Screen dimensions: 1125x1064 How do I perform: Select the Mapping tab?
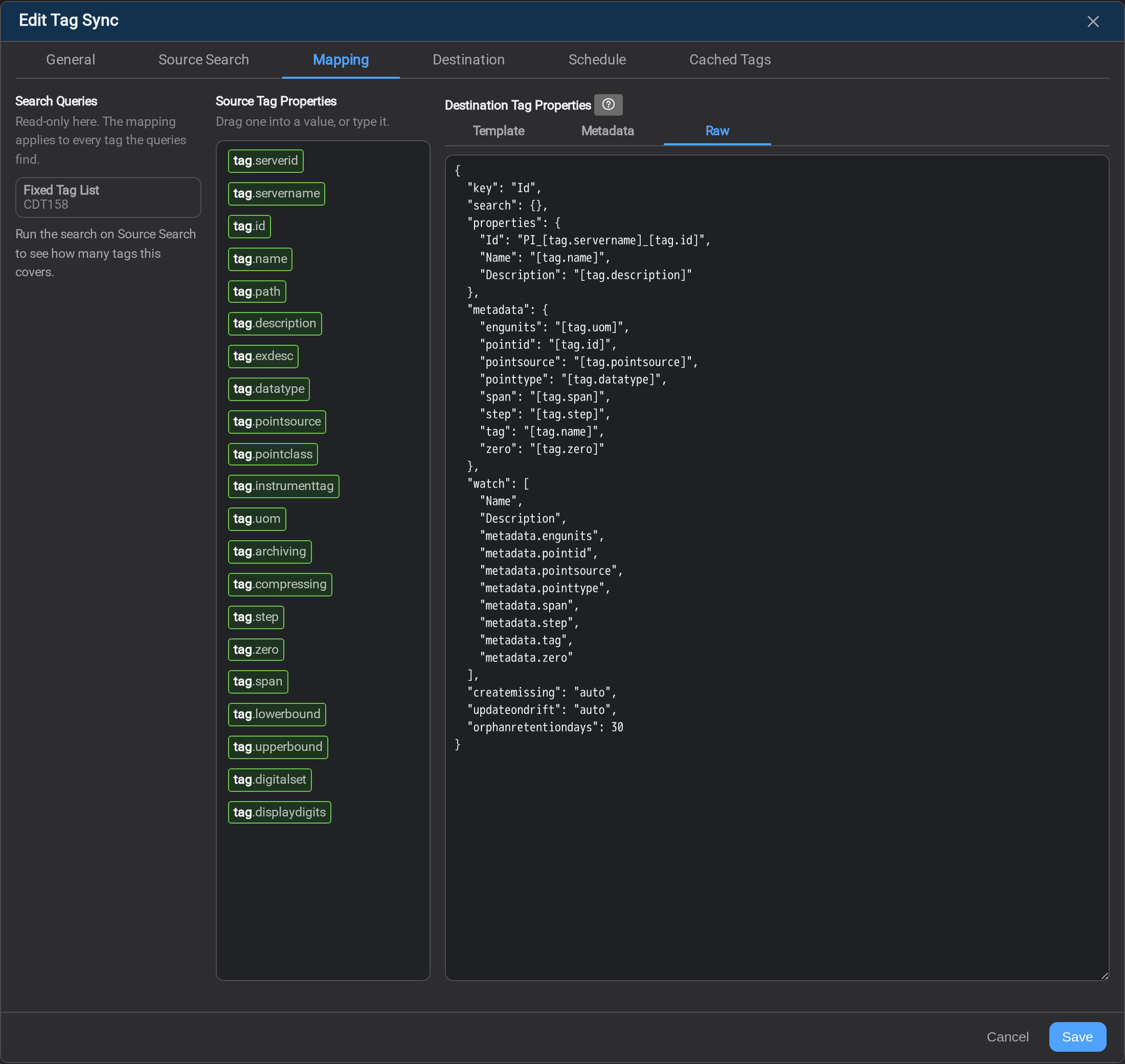coord(341,59)
